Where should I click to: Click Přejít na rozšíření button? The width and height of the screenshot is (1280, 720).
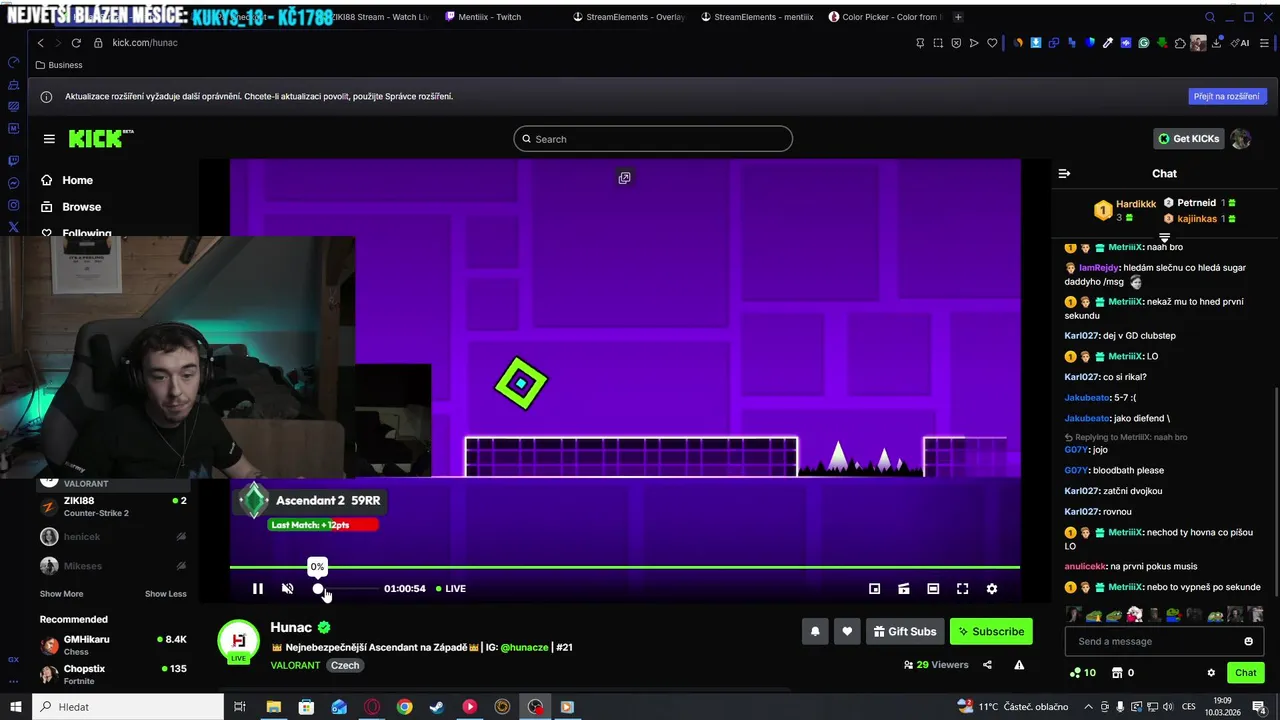coord(1228,96)
